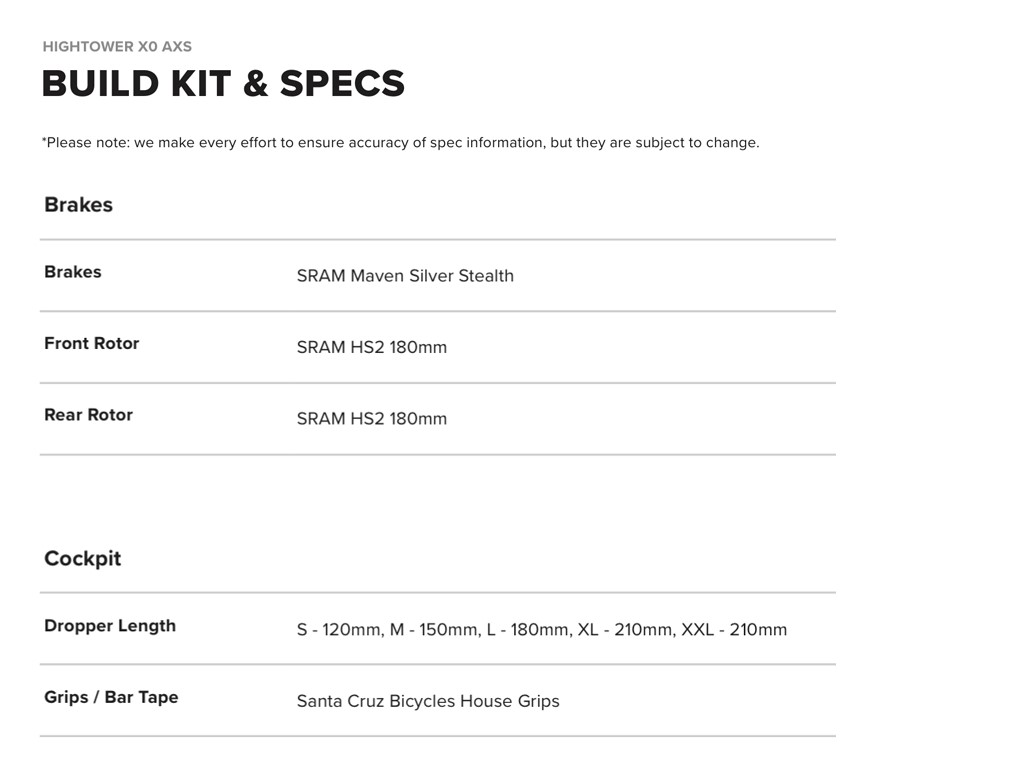Select the Cockpit section heading

(82, 559)
